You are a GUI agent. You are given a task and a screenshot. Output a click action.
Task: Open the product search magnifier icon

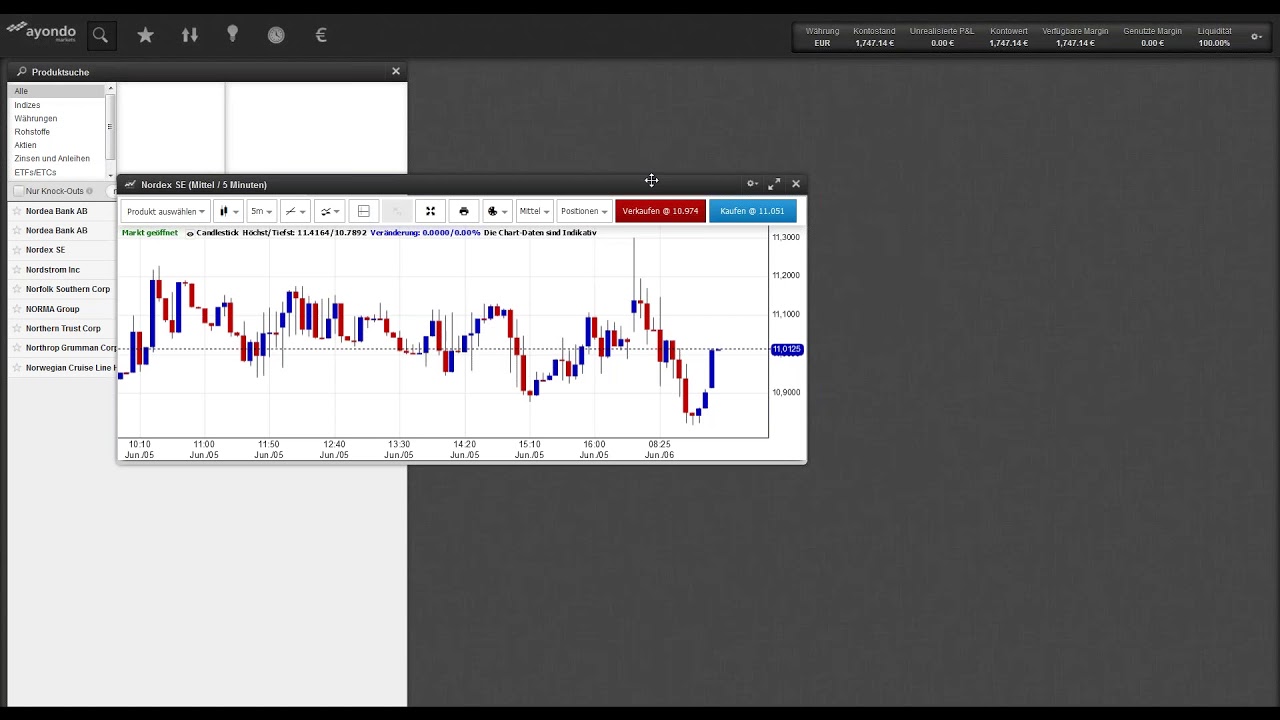(100, 36)
